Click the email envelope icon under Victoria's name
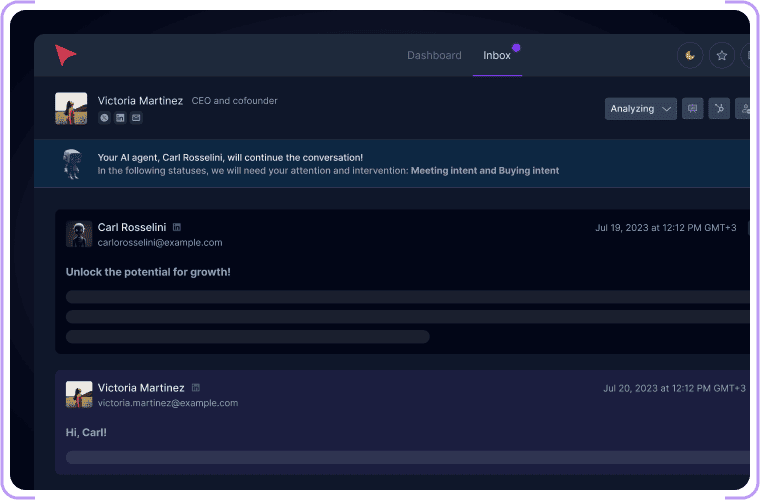Viewport: 760px width, 500px height. tap(136, 118)
